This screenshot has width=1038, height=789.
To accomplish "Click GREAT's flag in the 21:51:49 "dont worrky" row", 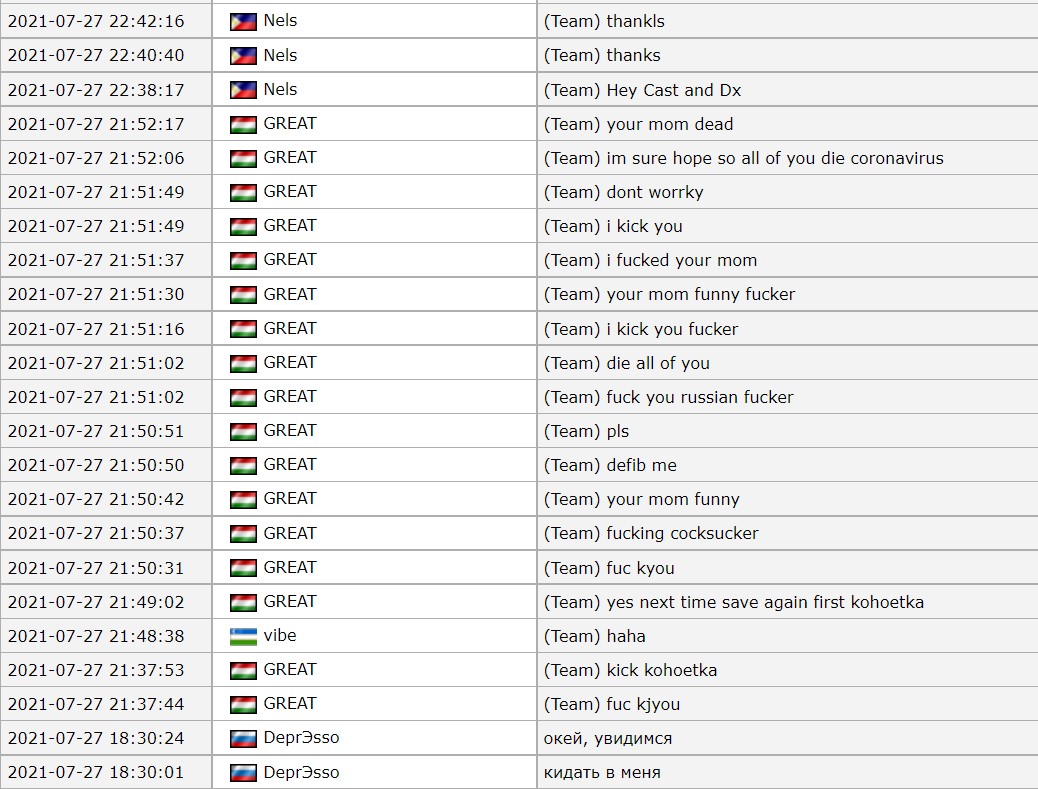I will pos(243,193).
